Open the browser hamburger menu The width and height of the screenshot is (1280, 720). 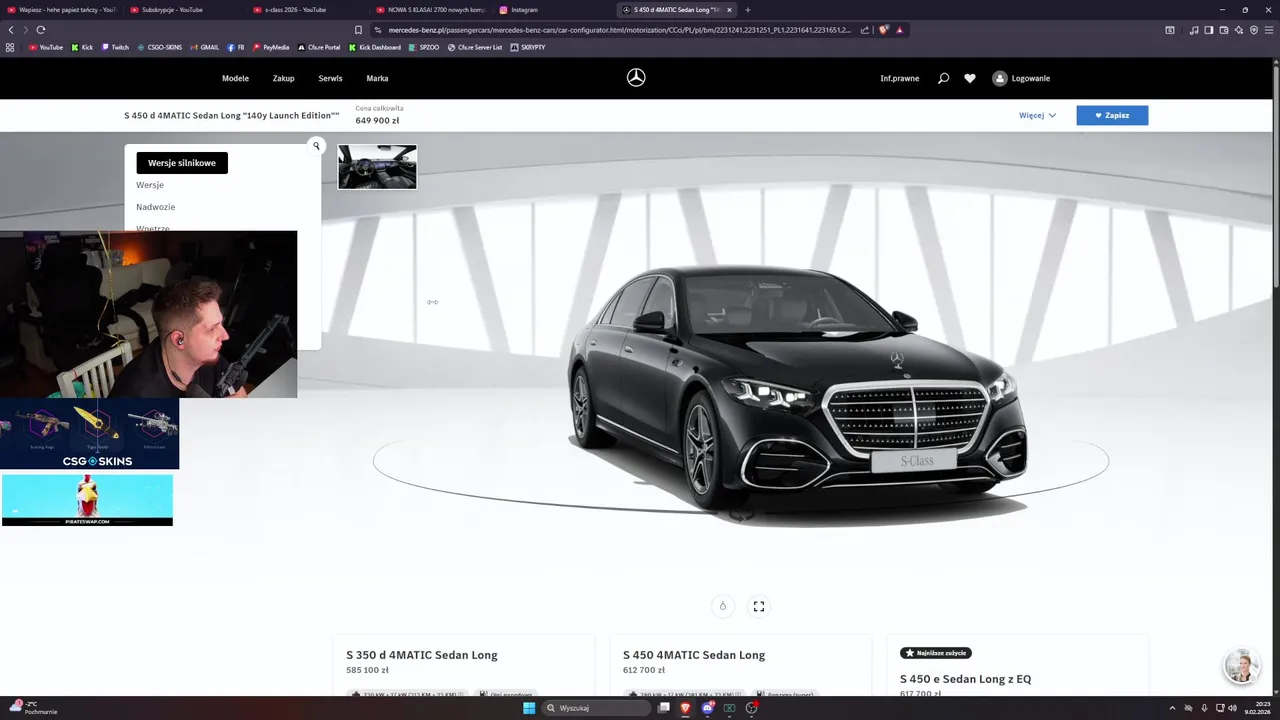[1269, 30]
